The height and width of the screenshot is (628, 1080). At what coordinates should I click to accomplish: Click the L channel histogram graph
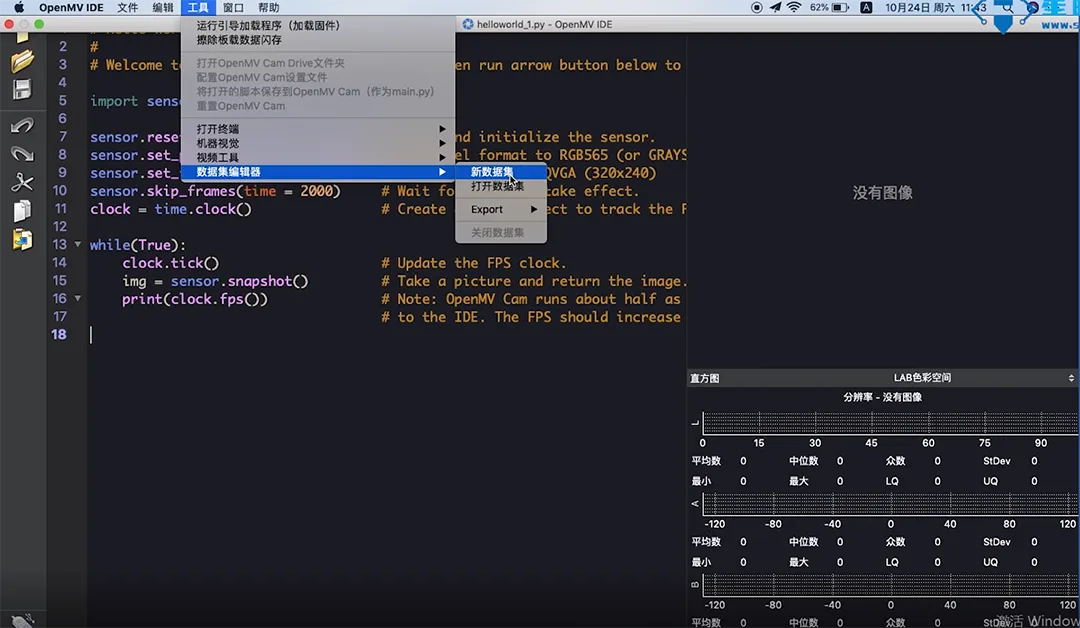pyautogui.click(x=890, y=423)
